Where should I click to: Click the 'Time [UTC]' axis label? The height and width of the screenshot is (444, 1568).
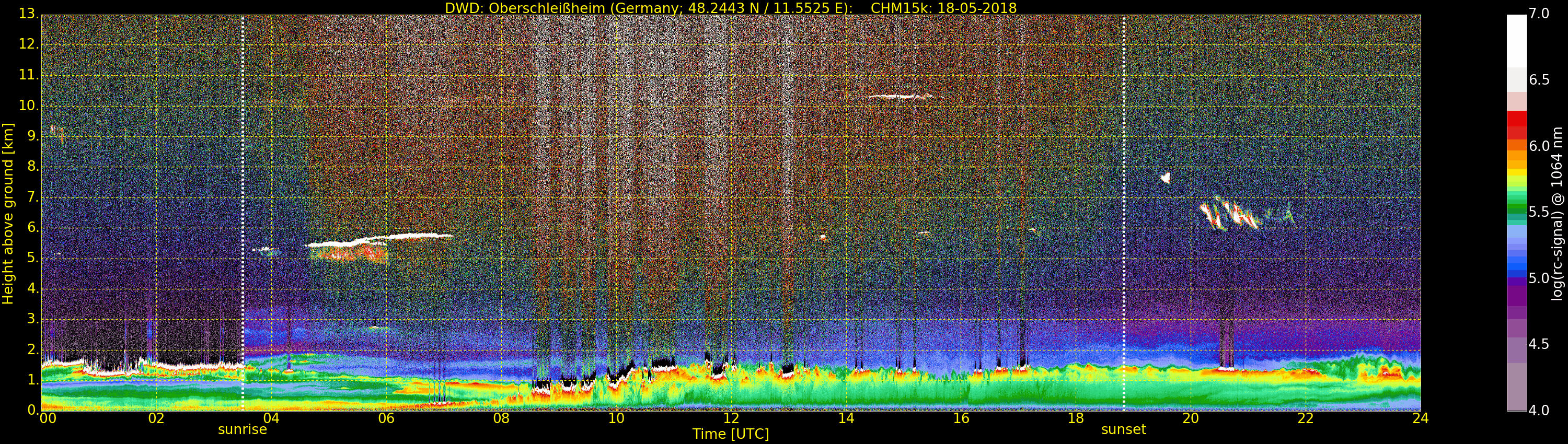(x=731, y=434)
